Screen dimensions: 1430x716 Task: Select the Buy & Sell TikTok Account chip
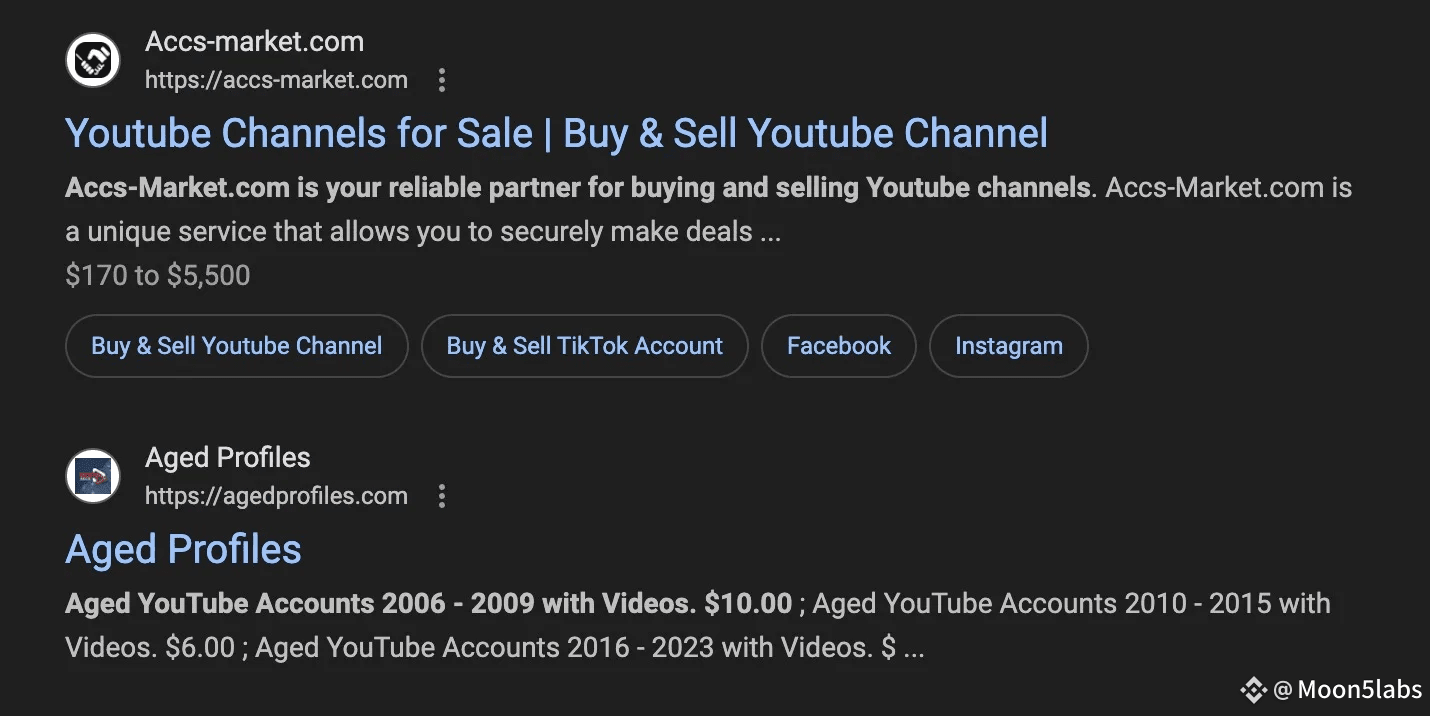pos(585,346)
